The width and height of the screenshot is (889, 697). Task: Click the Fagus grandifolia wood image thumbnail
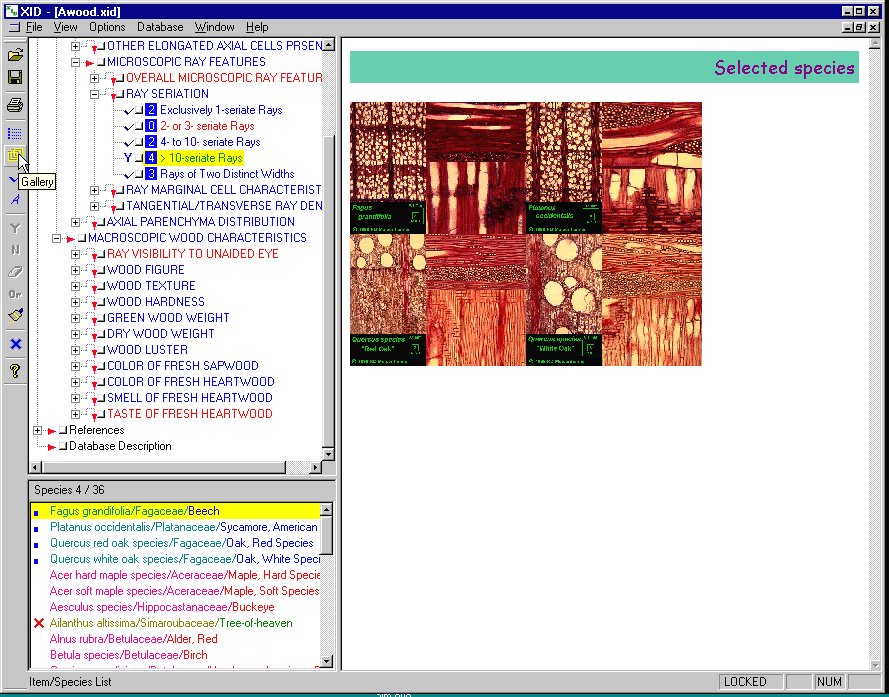388,168
